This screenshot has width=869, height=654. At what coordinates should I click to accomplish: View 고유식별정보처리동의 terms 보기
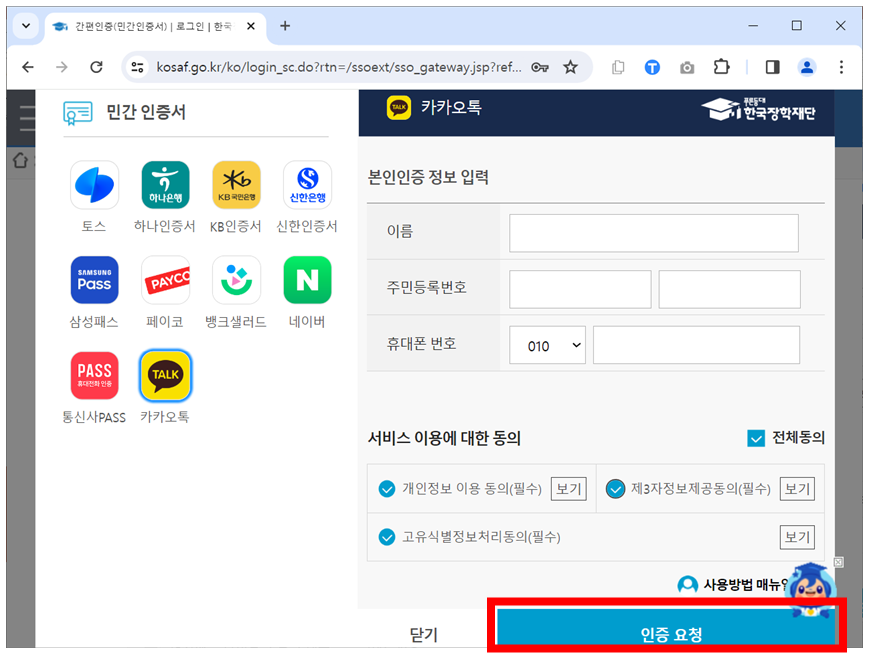[797, 537]
